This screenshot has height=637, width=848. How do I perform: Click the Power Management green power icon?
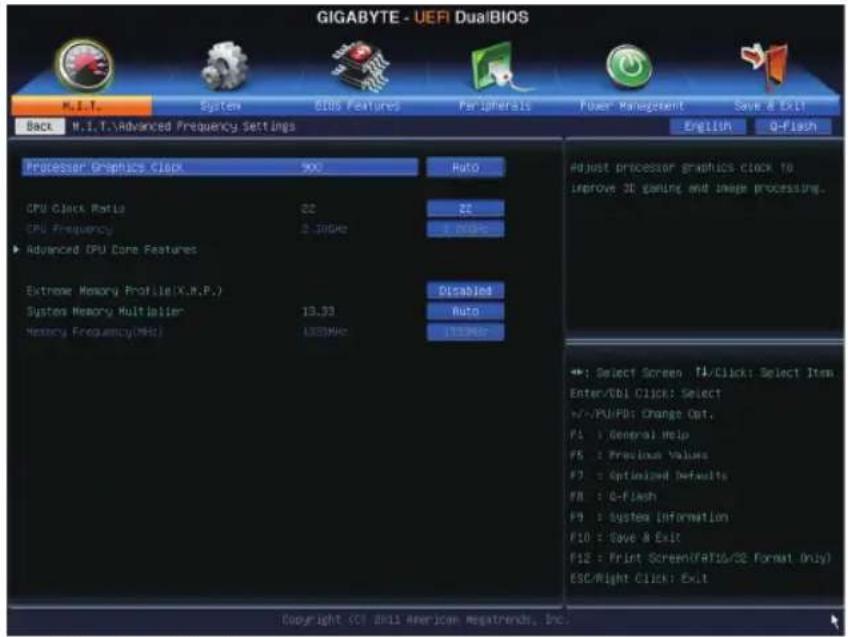(x=629, y=67)
